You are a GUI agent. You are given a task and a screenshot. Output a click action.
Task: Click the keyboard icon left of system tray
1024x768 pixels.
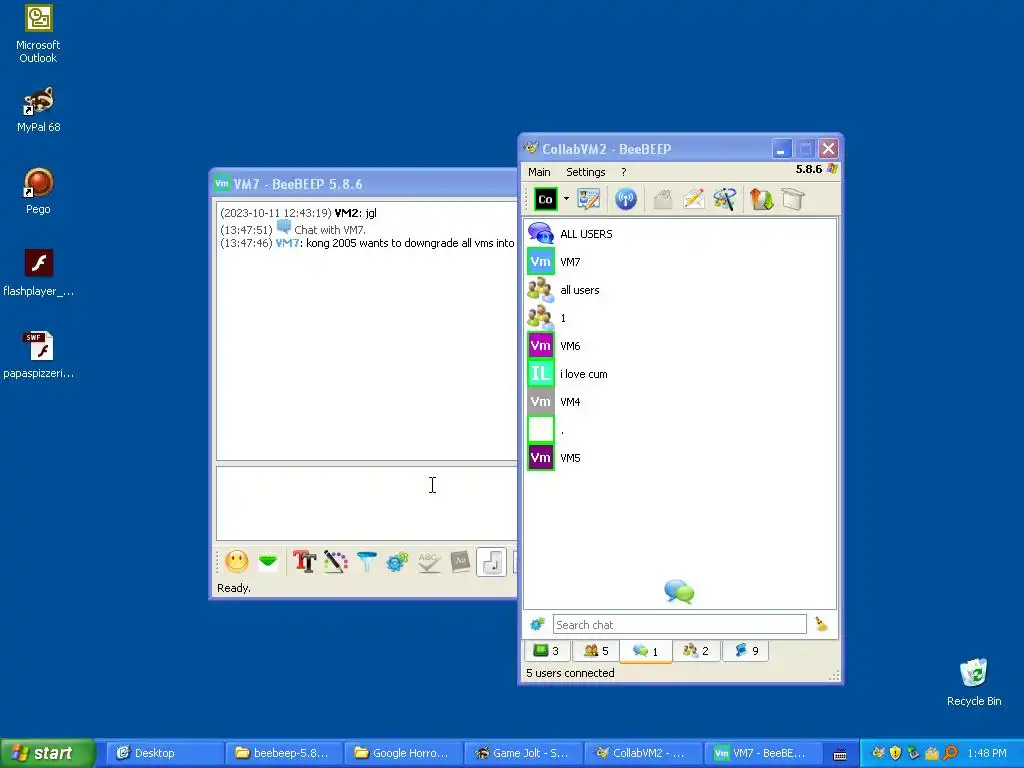coord(840,754)
